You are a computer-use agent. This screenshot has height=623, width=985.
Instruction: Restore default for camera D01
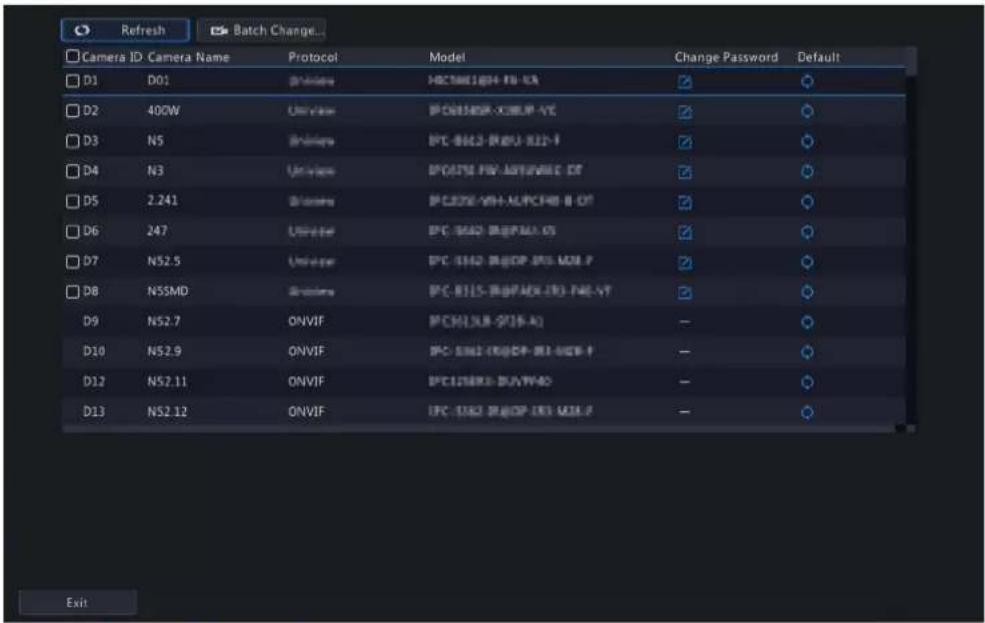[807, 81]
